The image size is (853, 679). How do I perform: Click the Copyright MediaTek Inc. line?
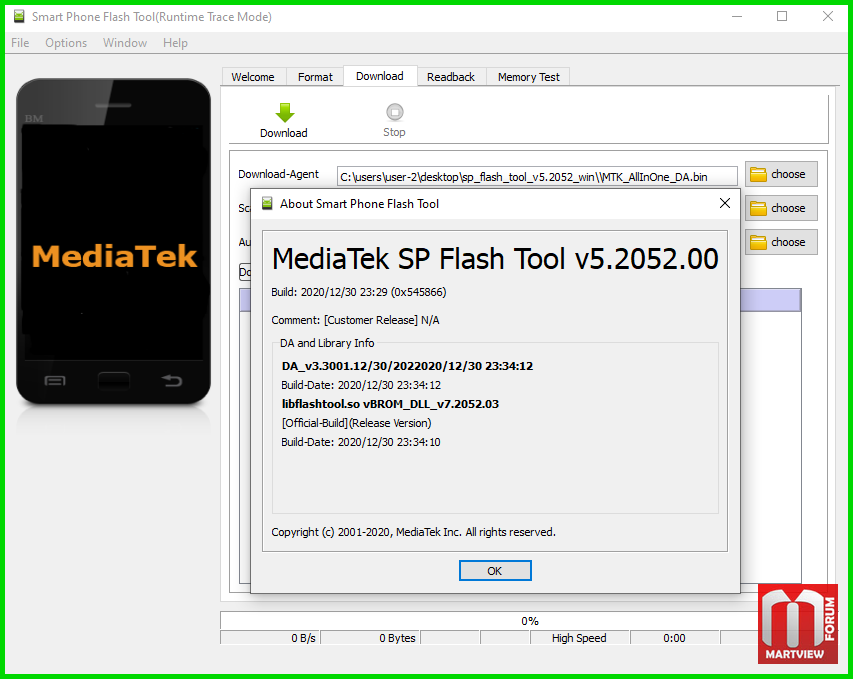[x=413, y=532]
